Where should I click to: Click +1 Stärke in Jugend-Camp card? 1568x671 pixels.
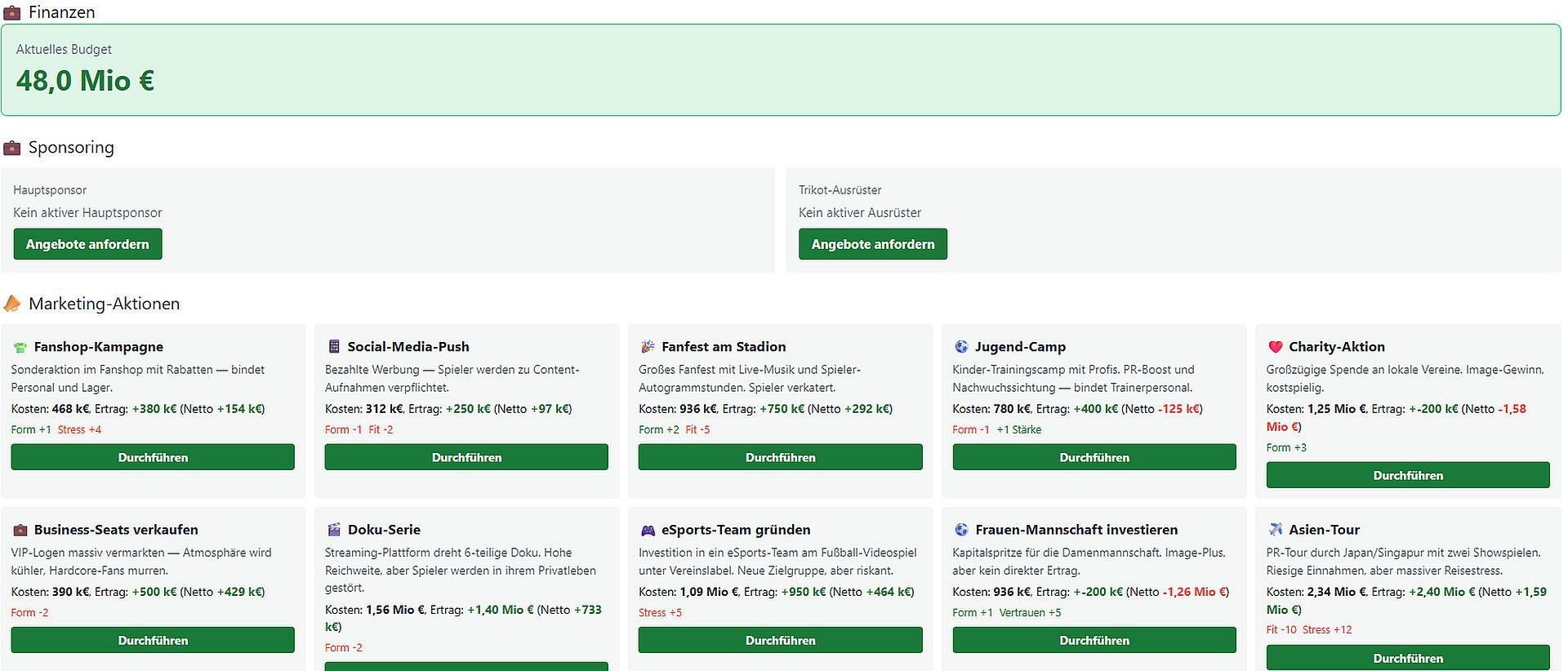(1018, 430)
